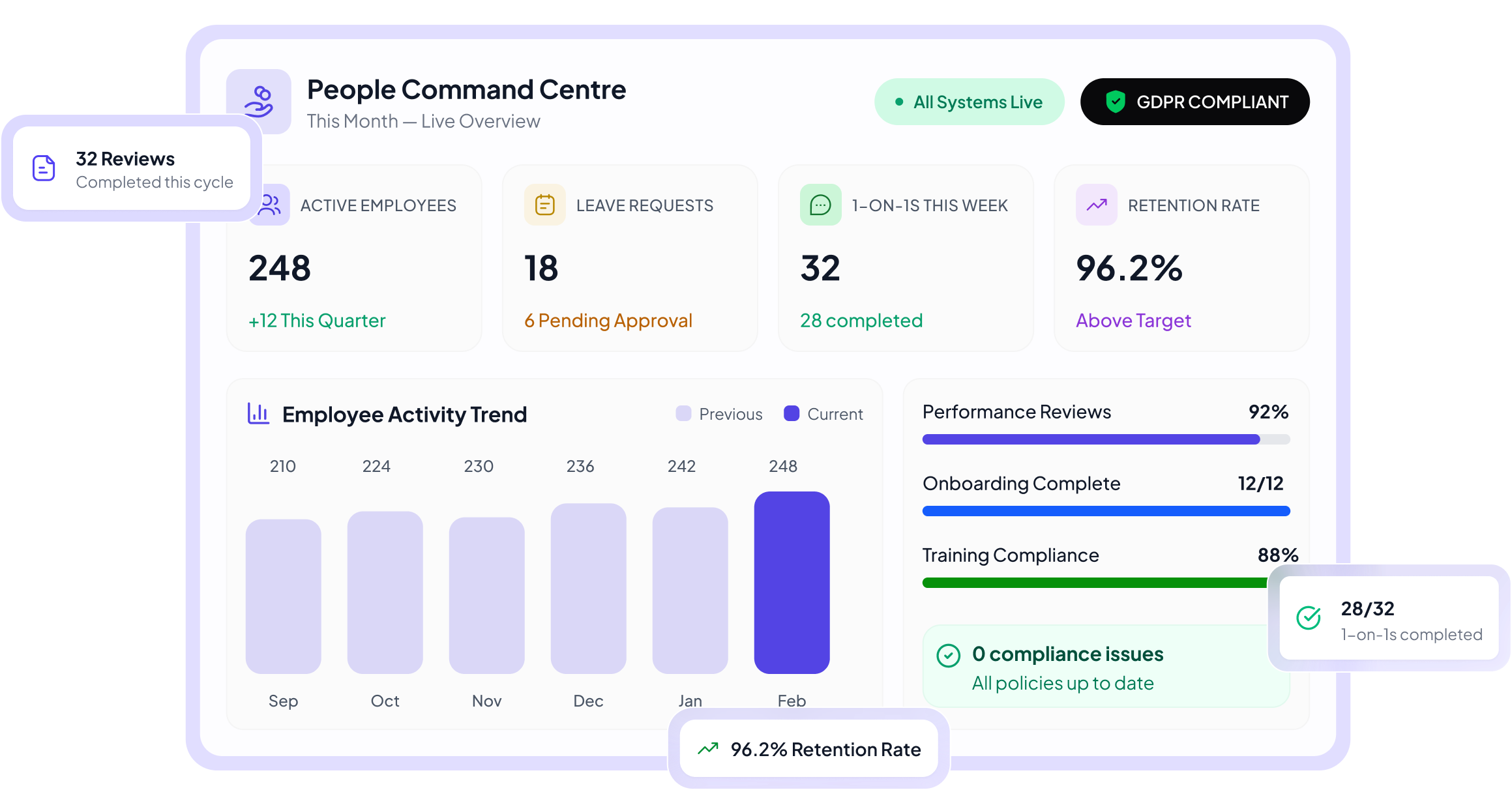Screen dimensions: 1512x790
Task: Click the 28 completed text
Action: pos(861,321)
